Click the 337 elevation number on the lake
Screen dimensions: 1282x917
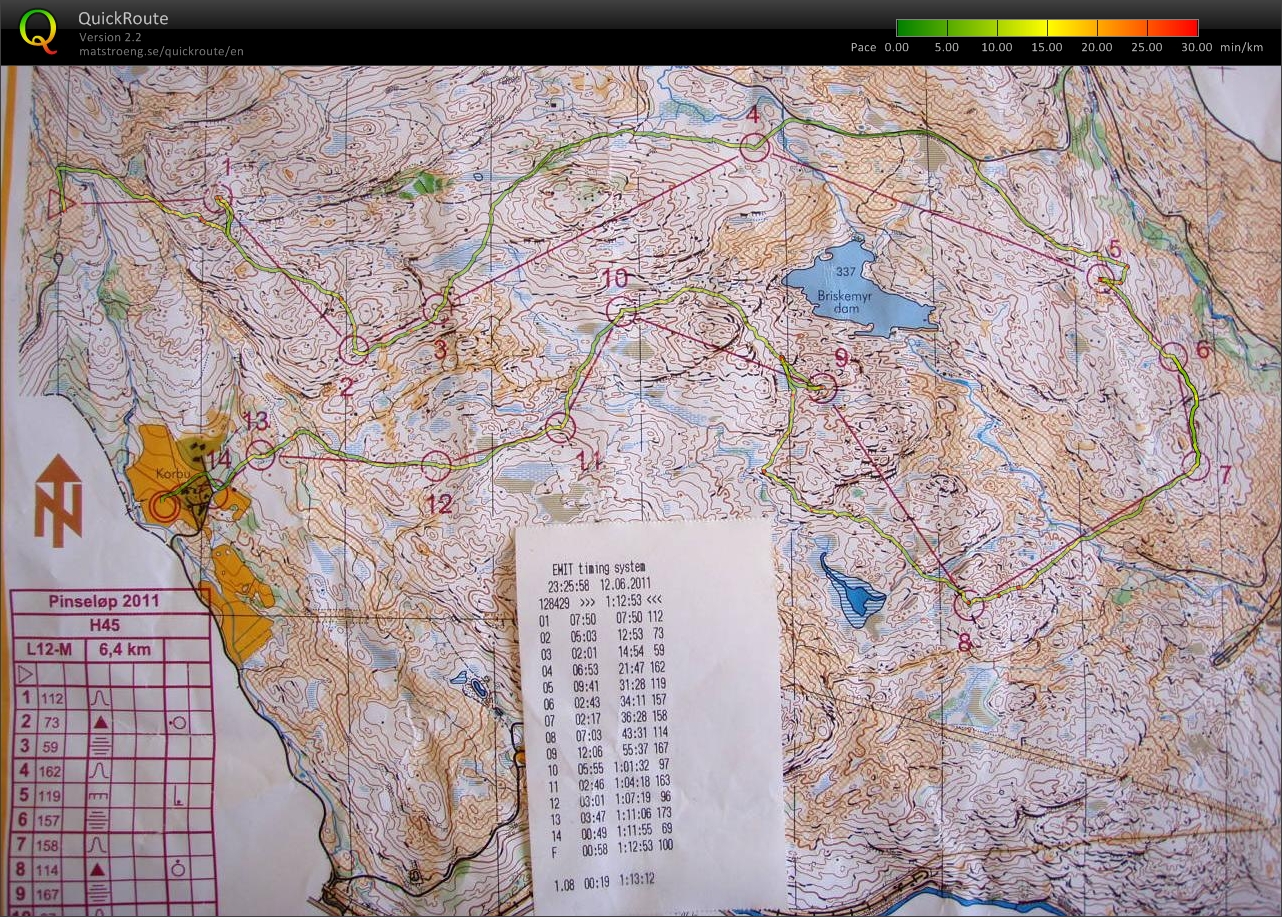point(846,273)
